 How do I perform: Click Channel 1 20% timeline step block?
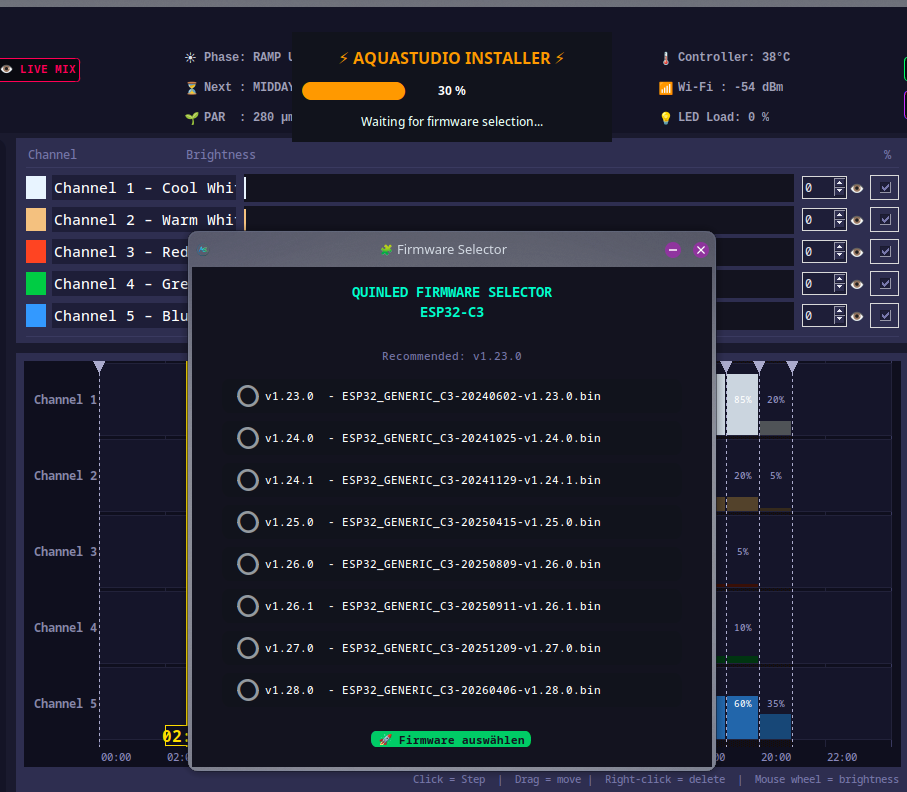pyautogui.click(x=776, y=428)
